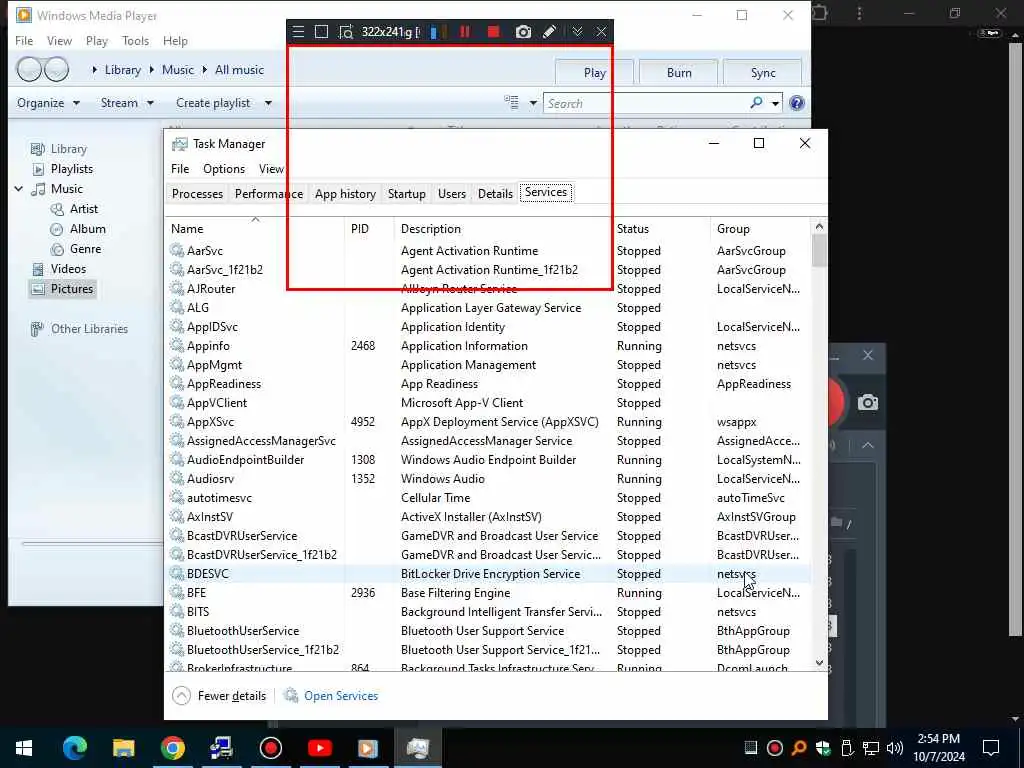This screenshot has height=768, width=1024.
Task: Select Videos in the Media Player sidebar
Action: [68, 268]
